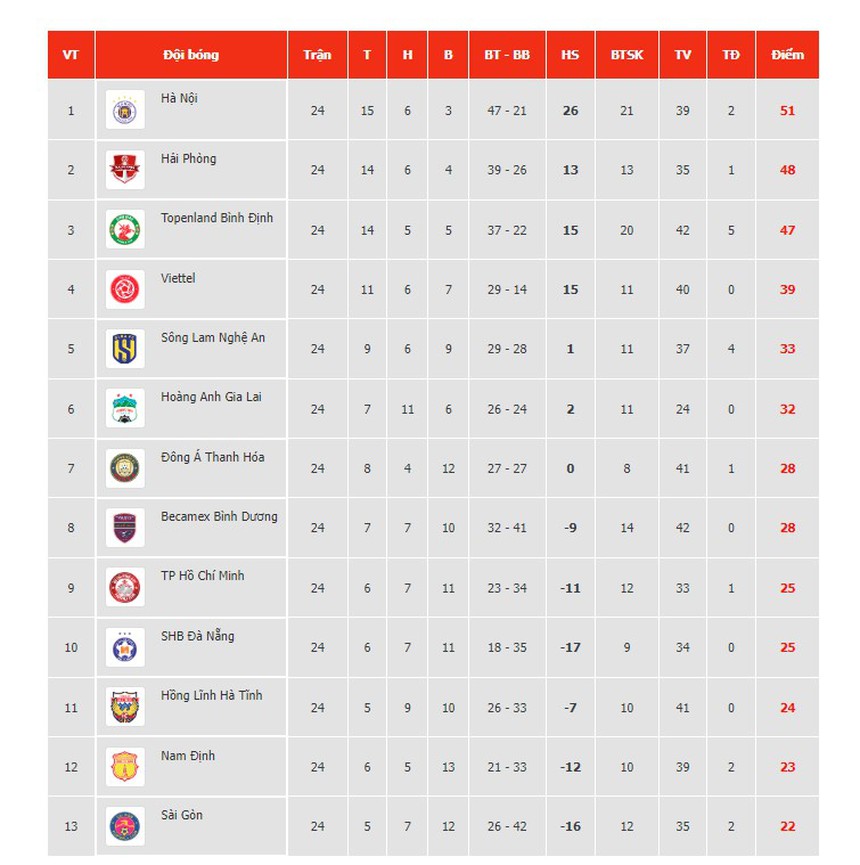The height and width of the screenshot is (865, 860).
Task: Click the Hồng Lĩnh Hà Tĩnh logo
Action: click(126, 708)
